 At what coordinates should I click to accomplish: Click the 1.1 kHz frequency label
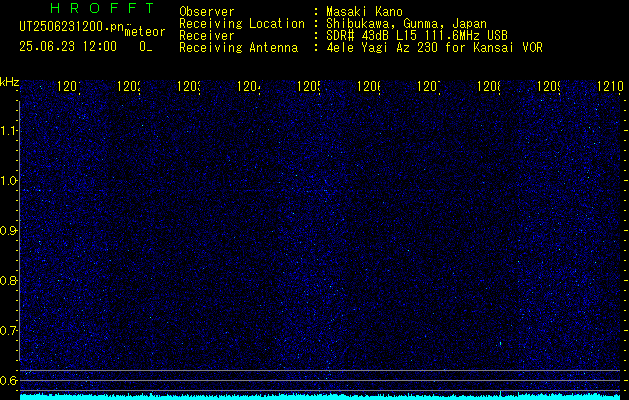click(9, 131)
